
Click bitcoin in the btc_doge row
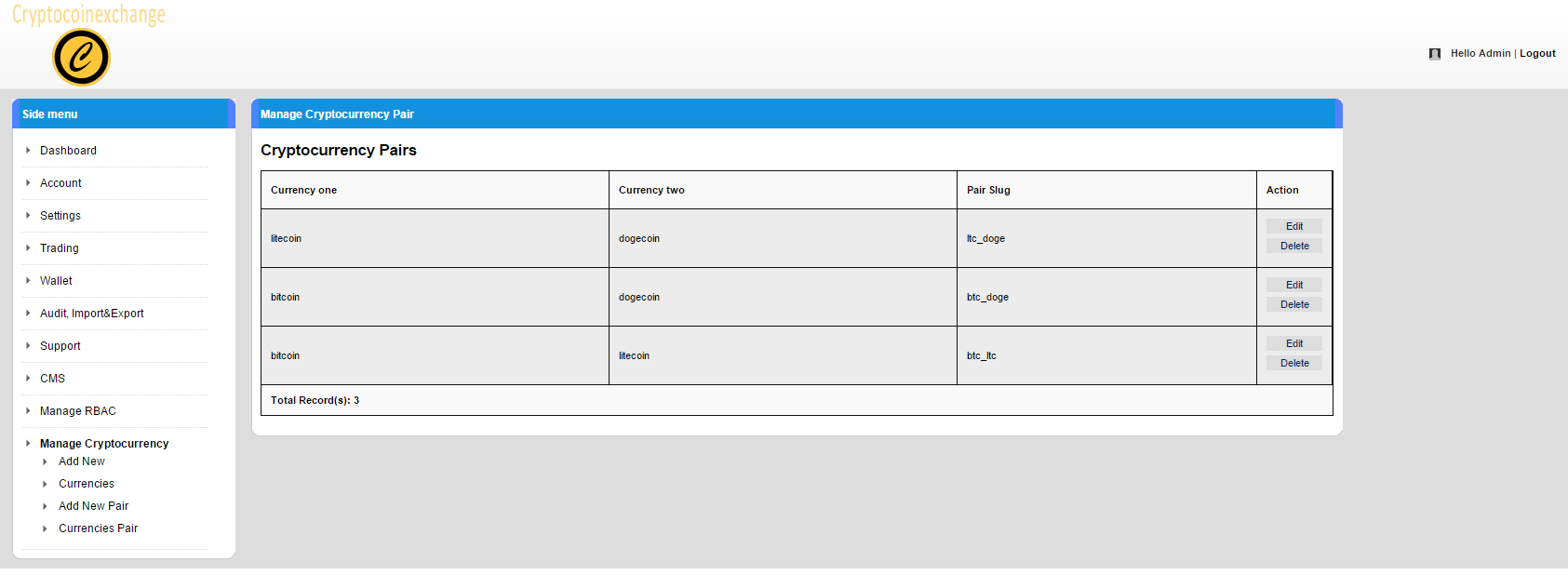[x=285, y=297]
